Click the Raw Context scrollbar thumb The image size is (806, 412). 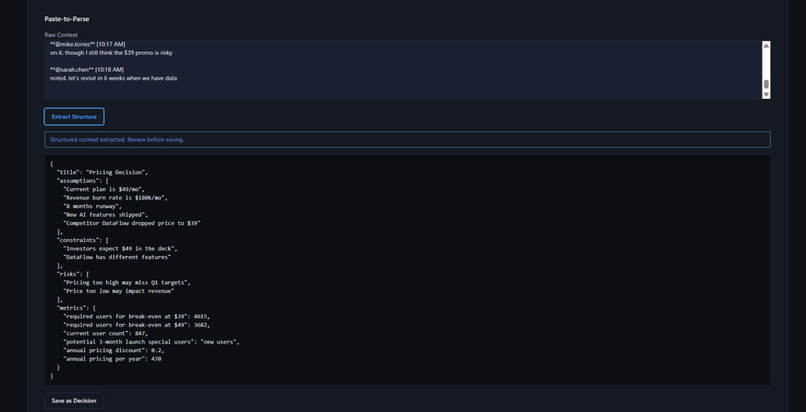pyautogui.click(x=766, y=84)
